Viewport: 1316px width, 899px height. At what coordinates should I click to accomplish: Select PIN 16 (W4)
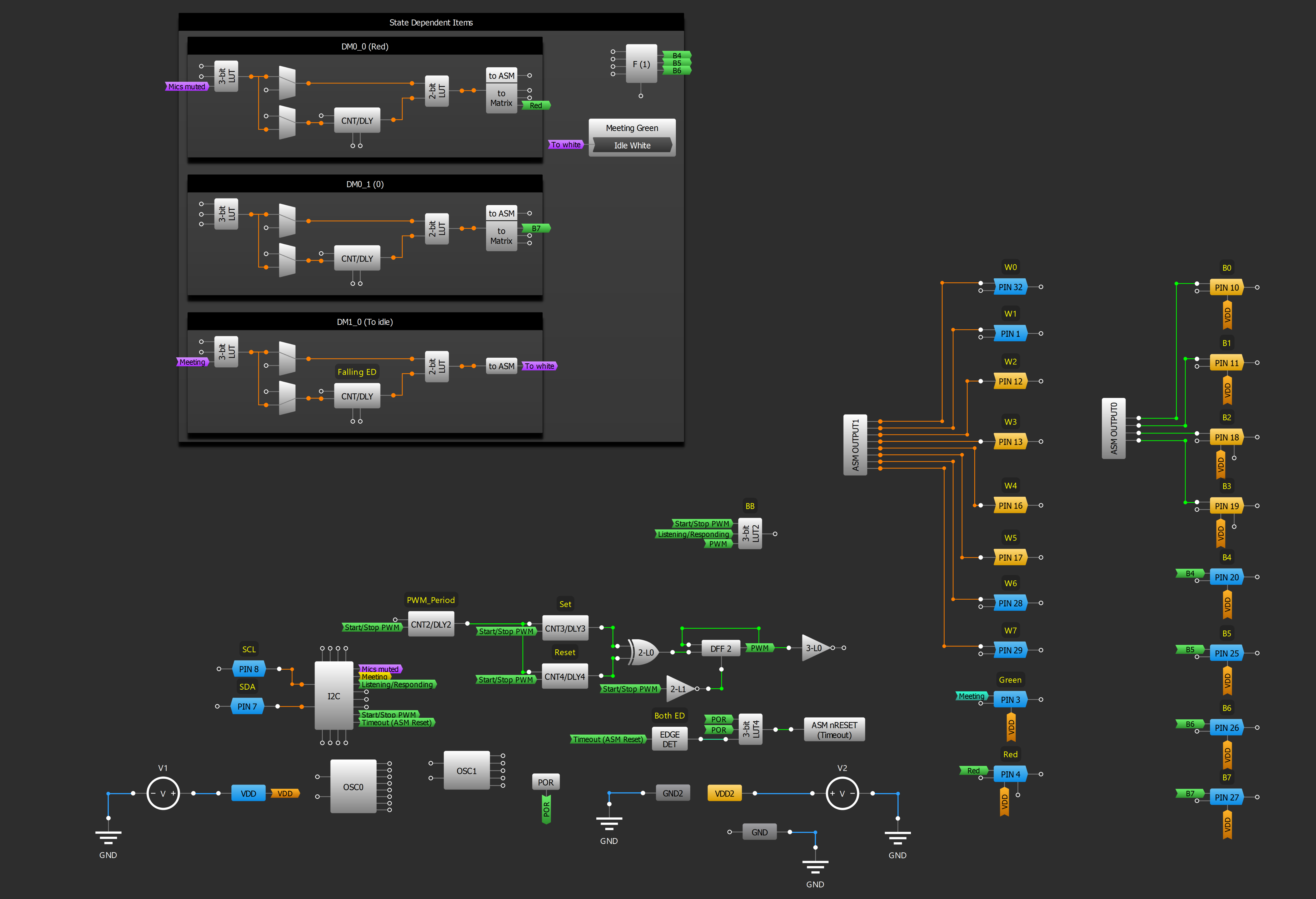pos(1010,505)
